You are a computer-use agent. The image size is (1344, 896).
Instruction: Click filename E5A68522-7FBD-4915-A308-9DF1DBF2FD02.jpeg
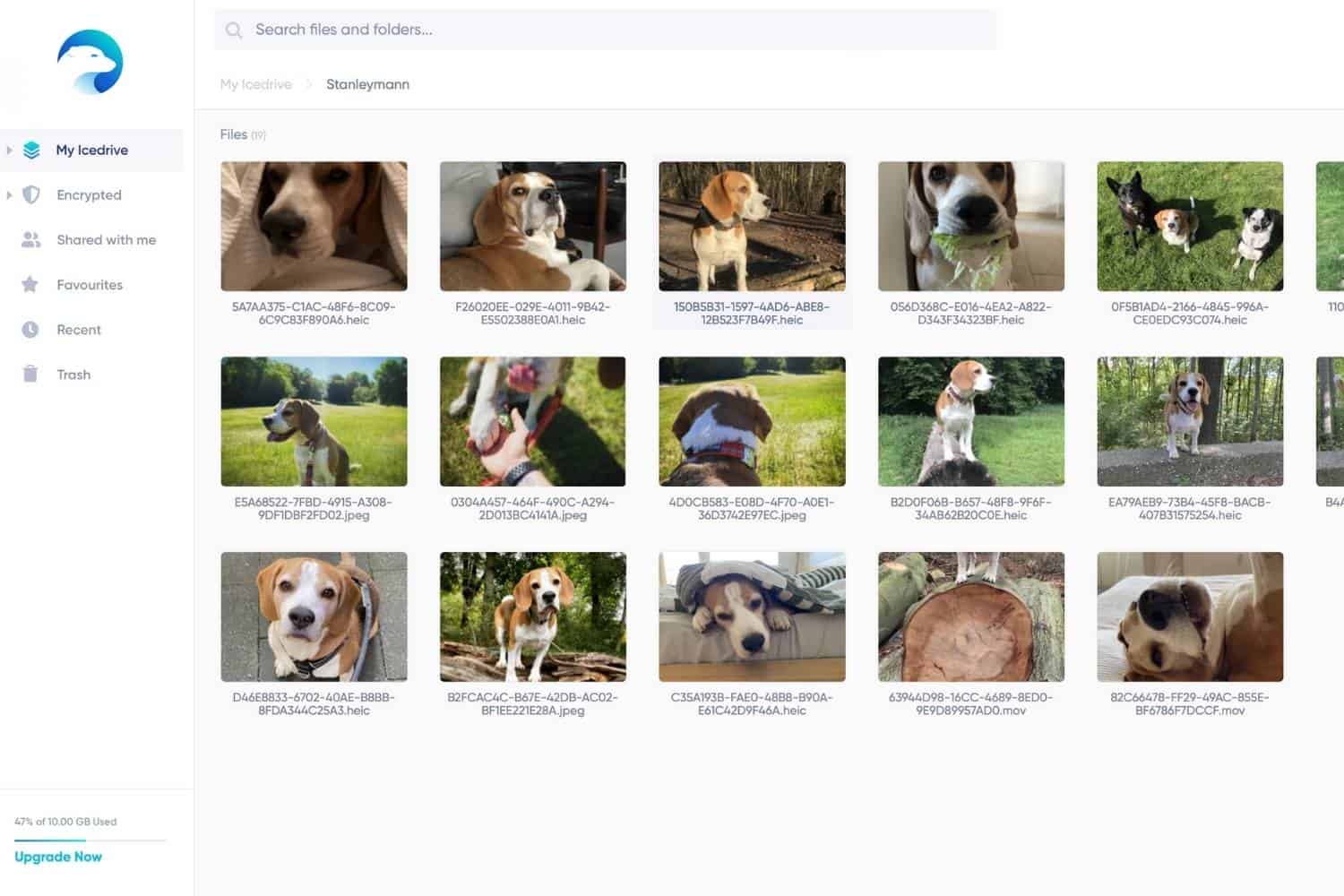[x=314, y=509]
